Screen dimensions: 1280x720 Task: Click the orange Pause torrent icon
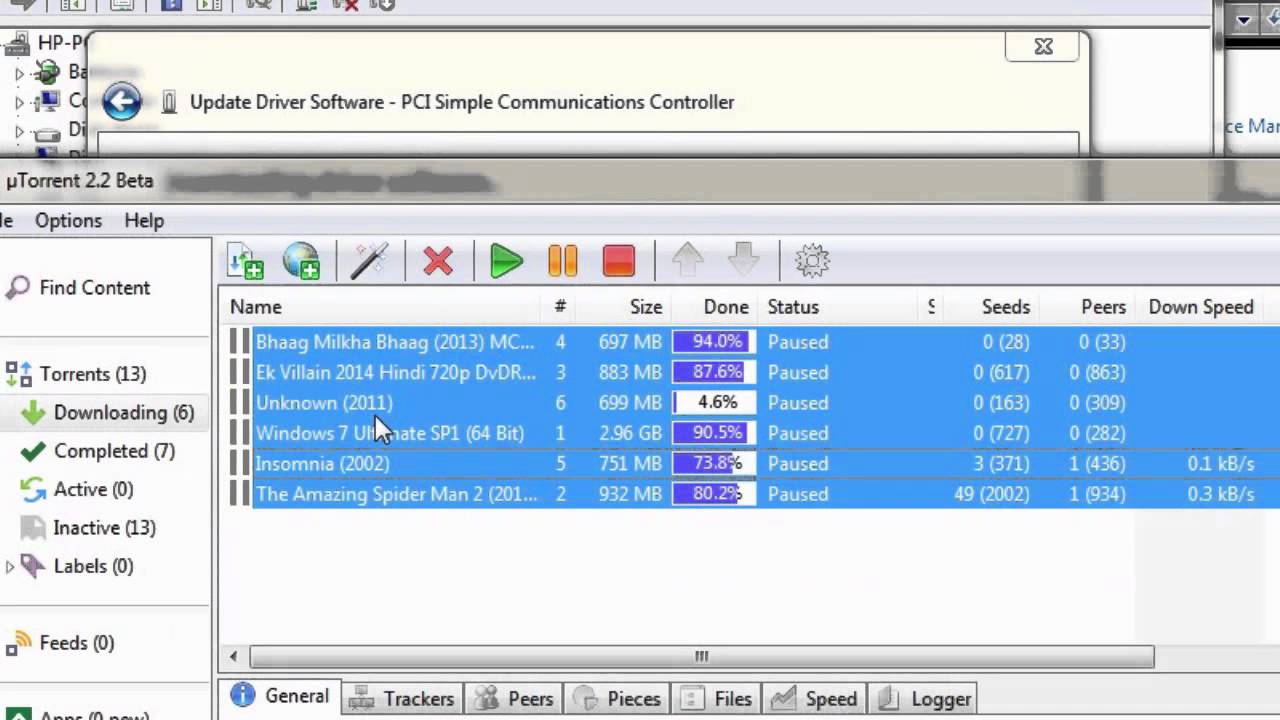(563, 262)
